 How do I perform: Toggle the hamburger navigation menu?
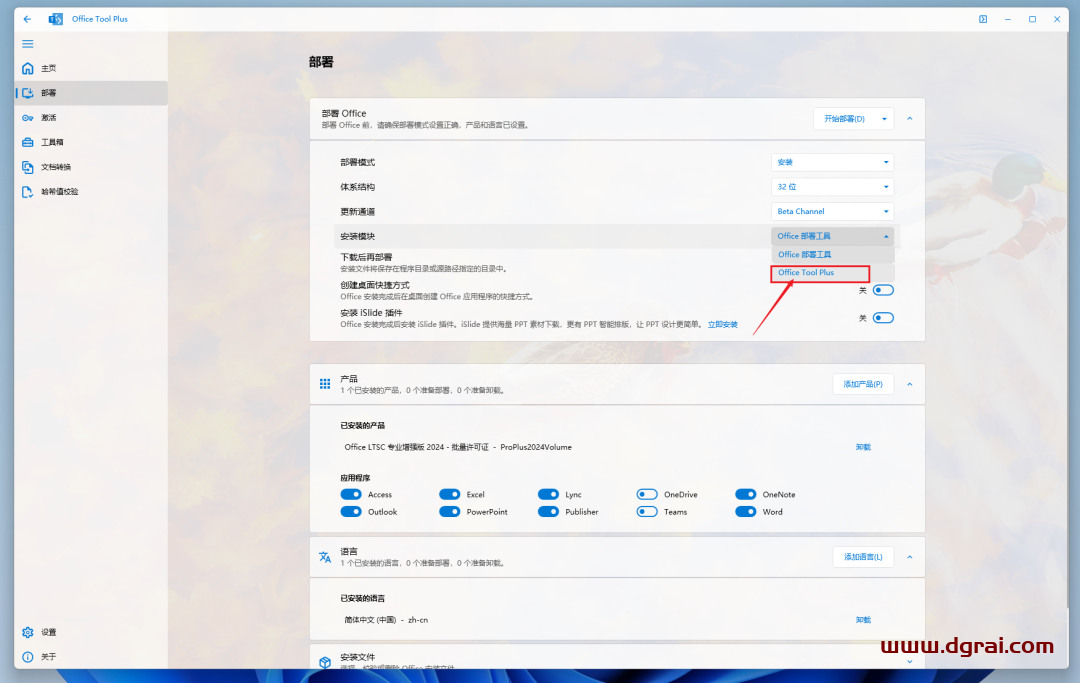pyautogui.click(x=28, y=44)
